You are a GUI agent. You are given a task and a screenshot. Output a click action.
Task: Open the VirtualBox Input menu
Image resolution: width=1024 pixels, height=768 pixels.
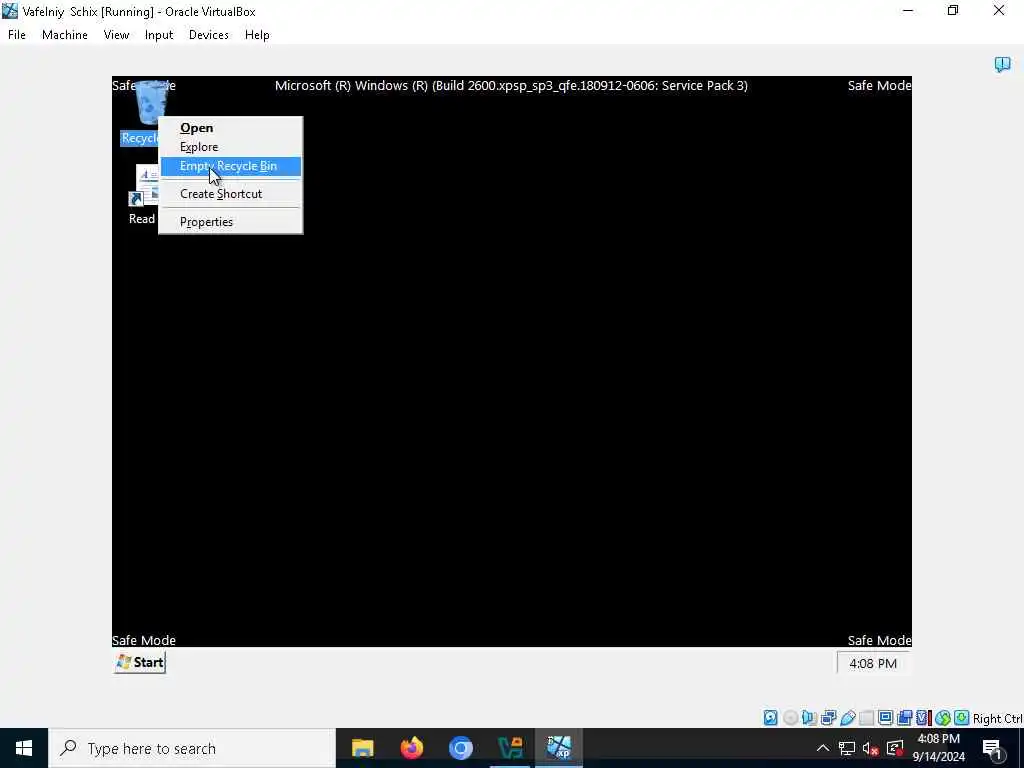[159, 35]
